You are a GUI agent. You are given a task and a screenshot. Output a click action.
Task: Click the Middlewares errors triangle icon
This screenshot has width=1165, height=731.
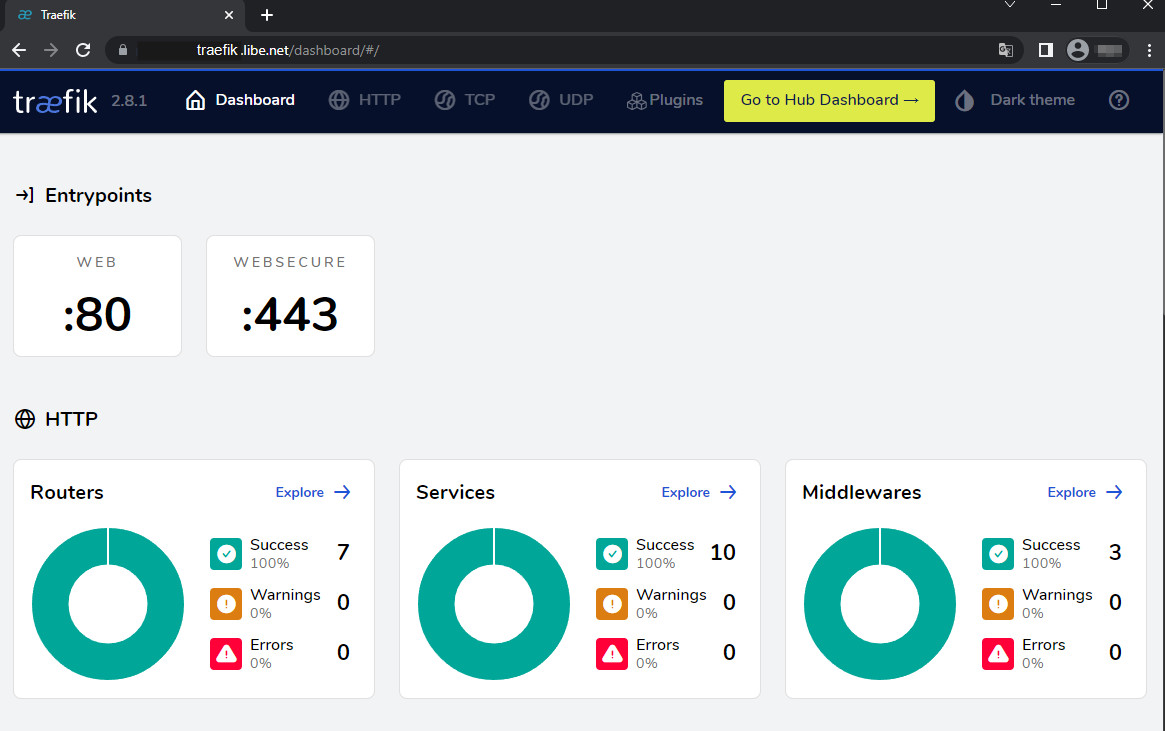pyautogui.click(x=998, y=654)
